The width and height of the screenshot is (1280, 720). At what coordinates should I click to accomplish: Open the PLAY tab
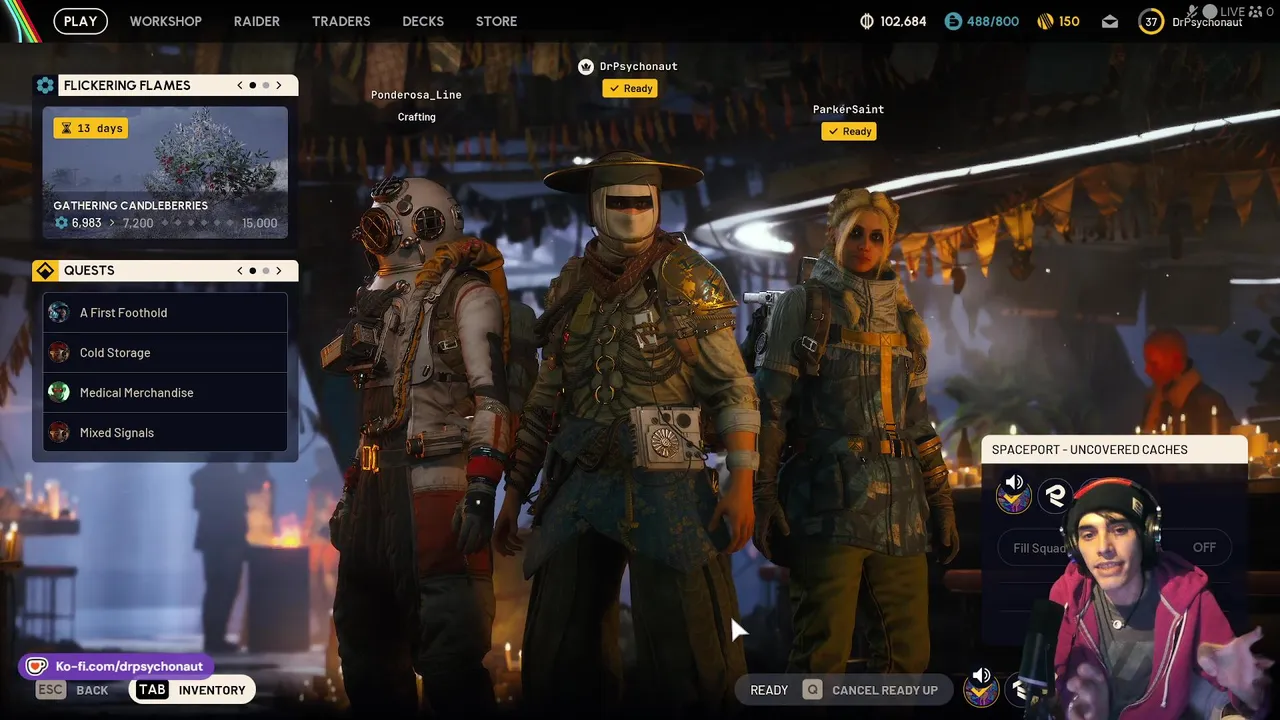pyautogui.click(x=80, y=21)
